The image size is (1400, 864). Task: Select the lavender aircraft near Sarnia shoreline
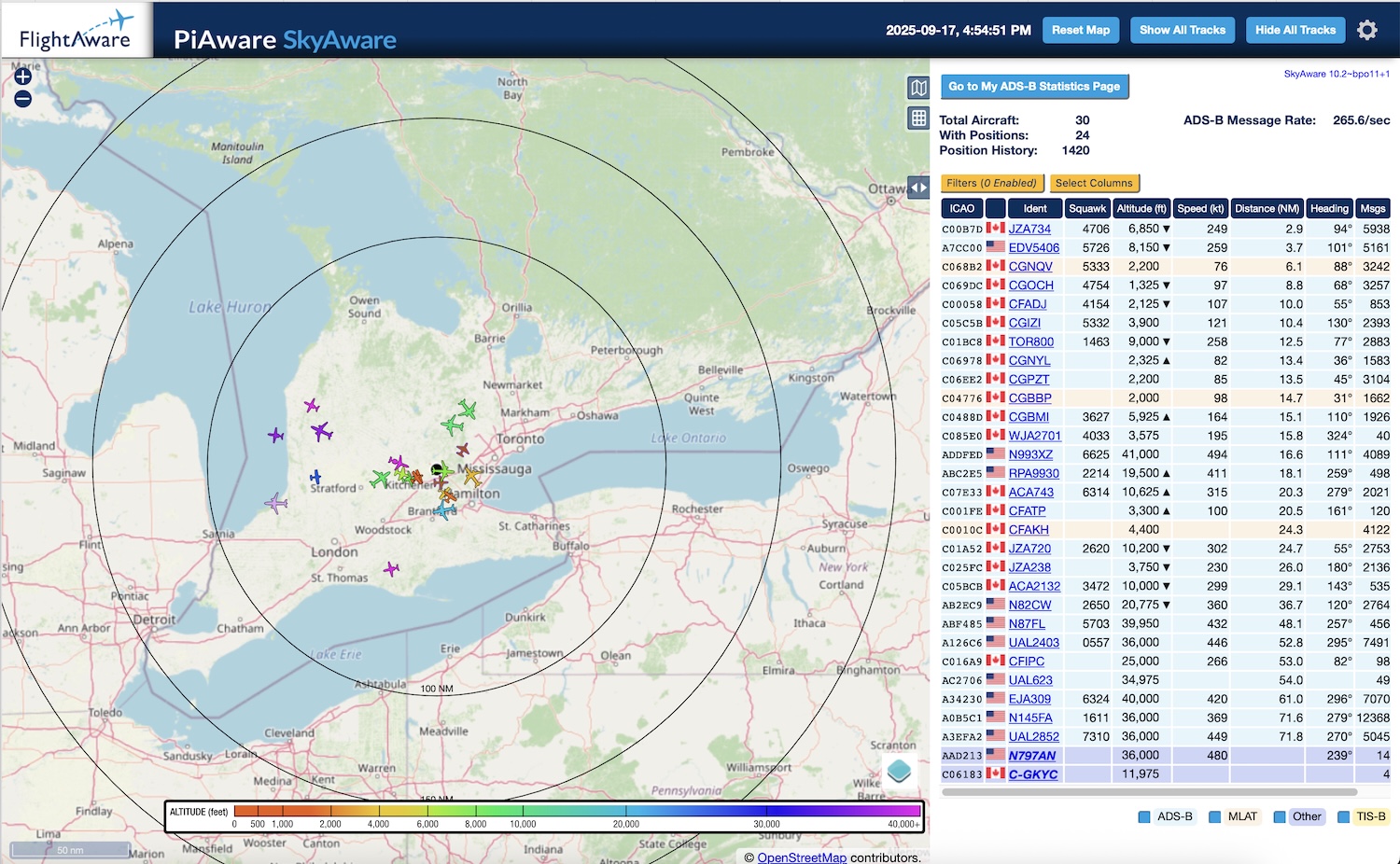275,503
